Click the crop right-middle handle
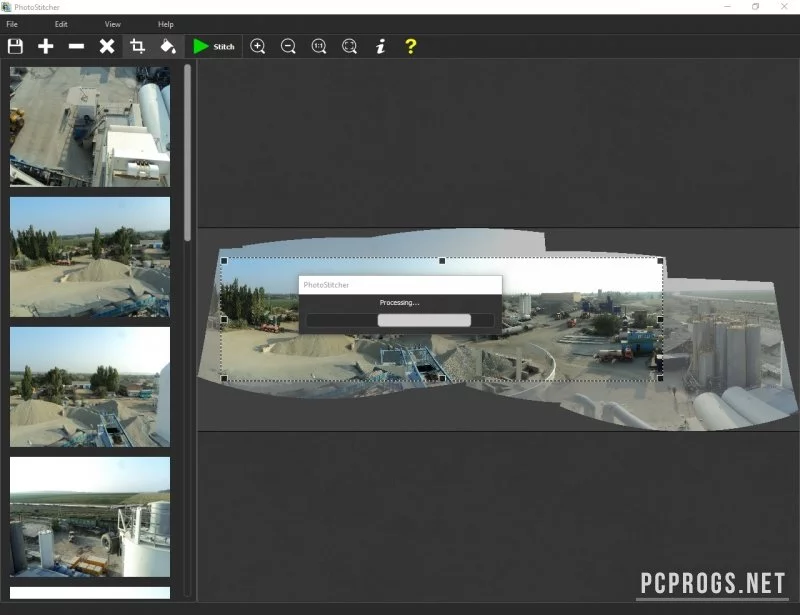This screenshot has width=800, height=615. (660, 319)
